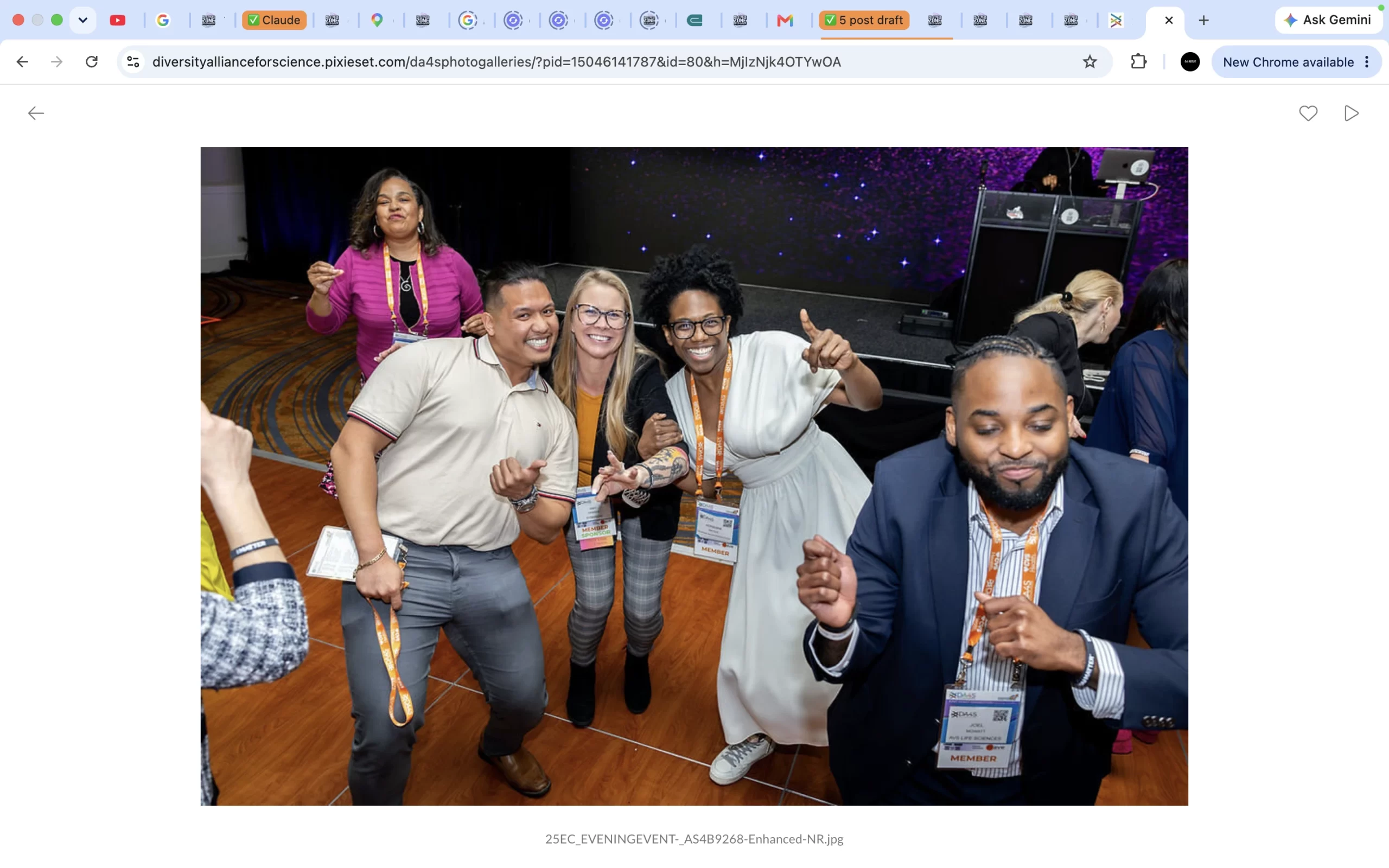Image resolution: width=1389 pixels, height=868 pixels.
Task: Click the event photo of dancing attendees
Action: click(694, 476)
